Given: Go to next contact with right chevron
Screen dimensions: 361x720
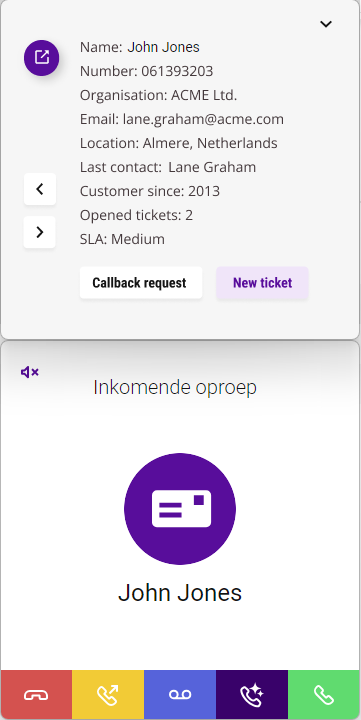Looking at the screenshot, I should (40, 232).
